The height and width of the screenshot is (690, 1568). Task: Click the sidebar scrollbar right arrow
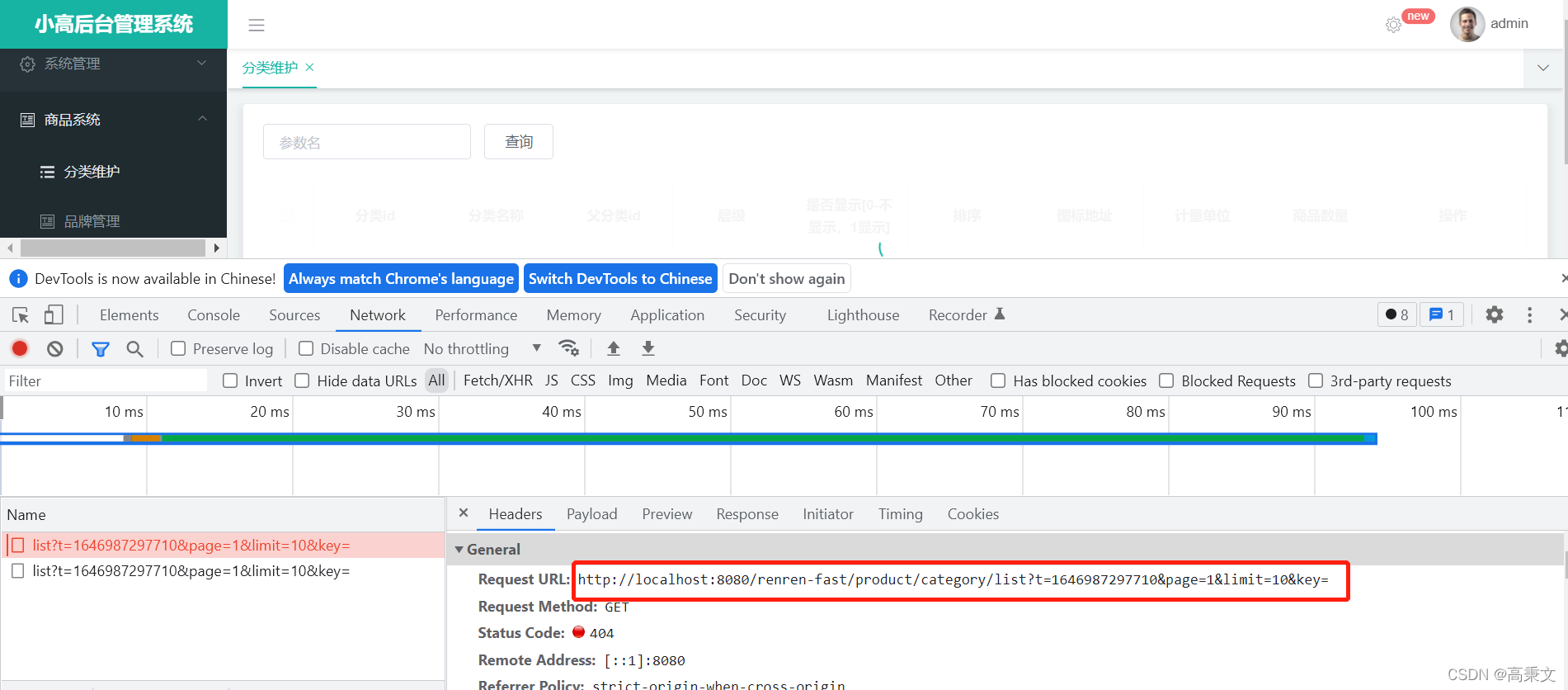point(216,248)
